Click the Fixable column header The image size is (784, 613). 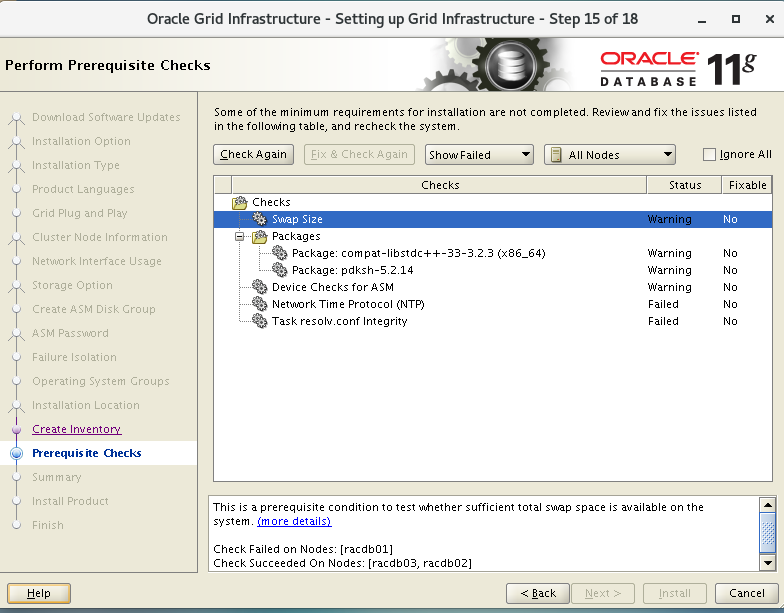(747, 185)
